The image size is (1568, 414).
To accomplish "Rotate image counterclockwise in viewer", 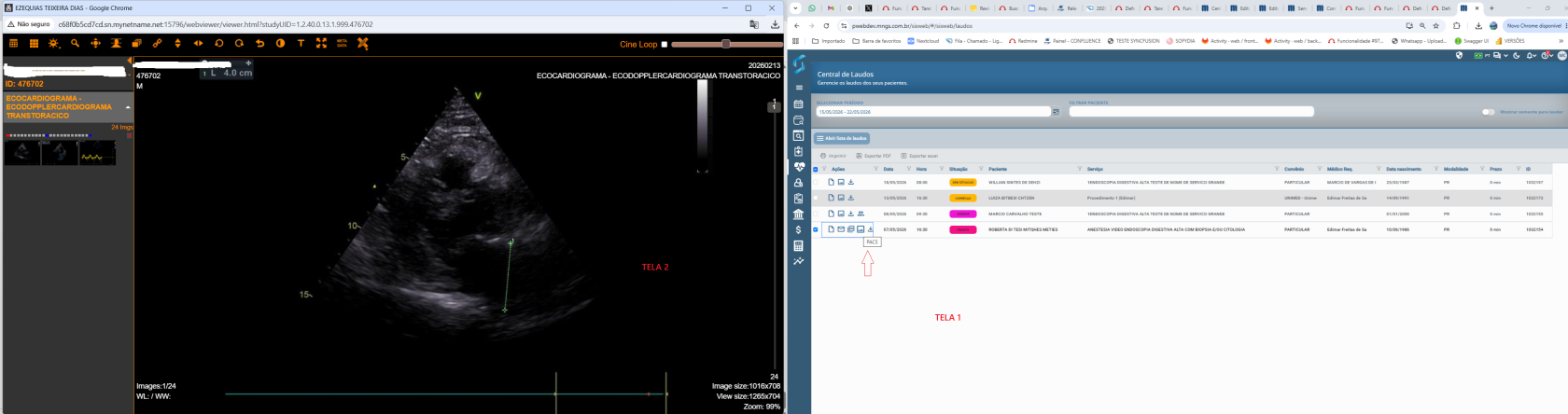I will click(x=218, y=43).
